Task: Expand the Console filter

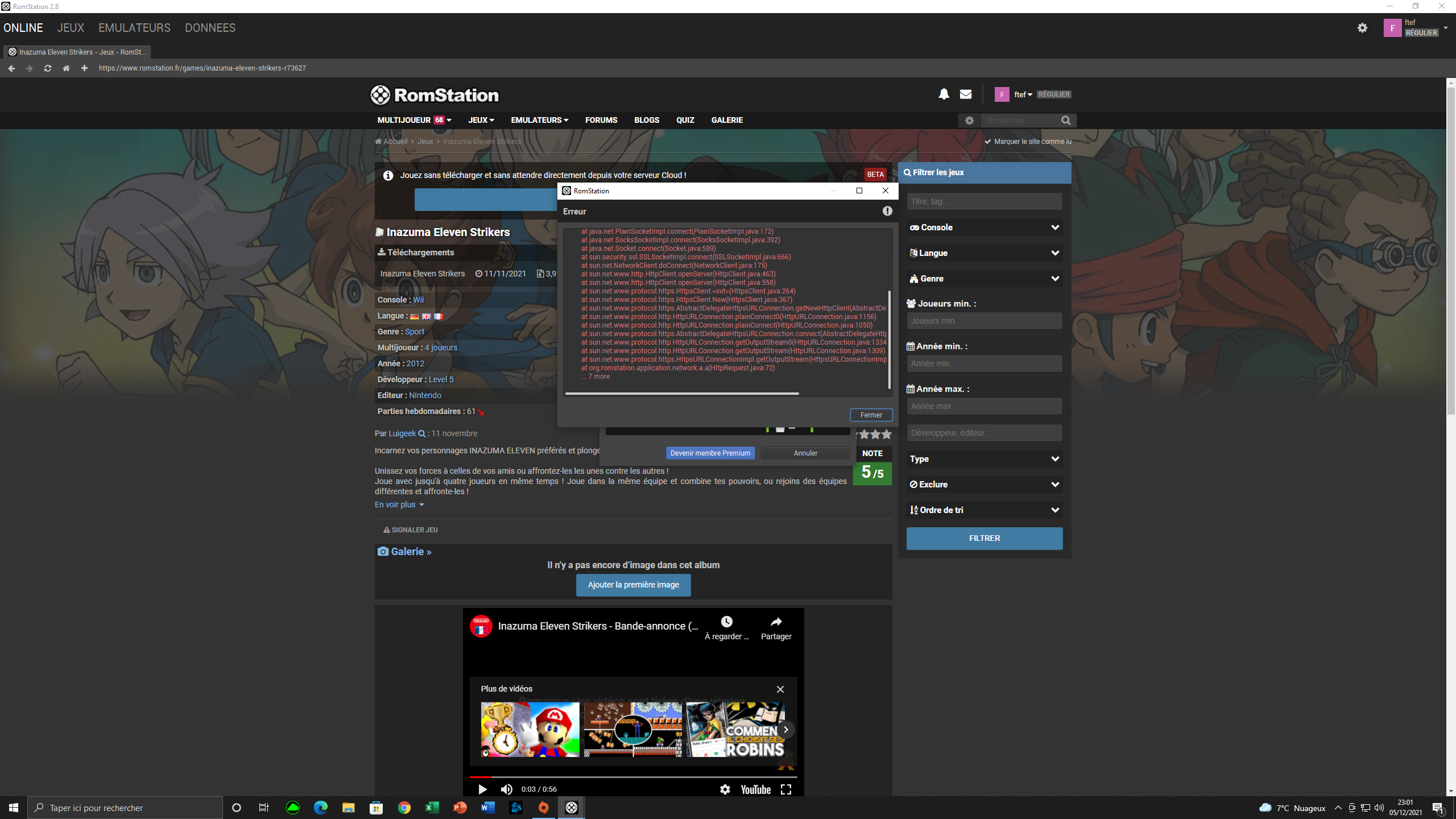Action: pyautogui.click(x=985, y=227)
